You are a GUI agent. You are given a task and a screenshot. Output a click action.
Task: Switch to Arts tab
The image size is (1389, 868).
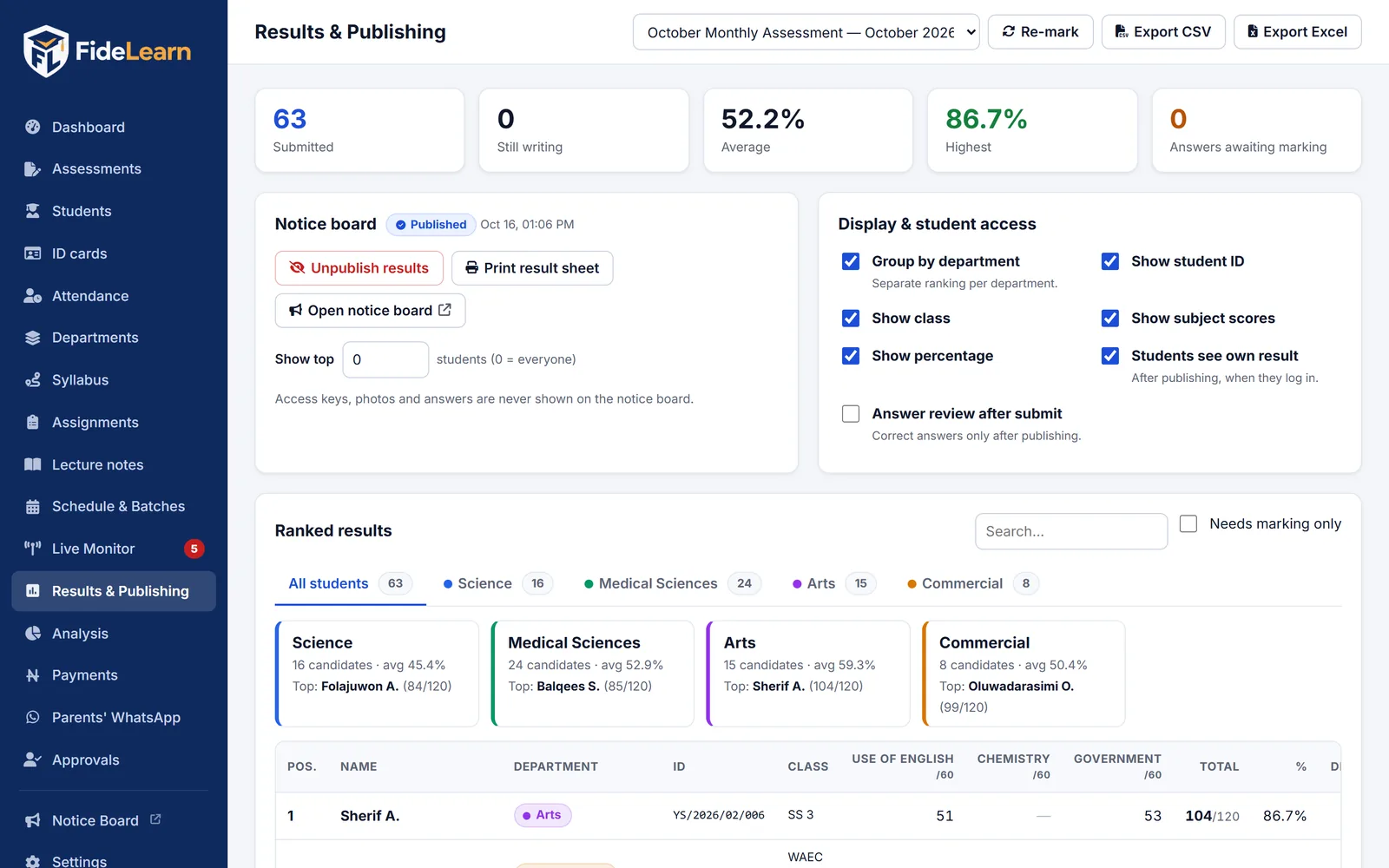point(834,583)
